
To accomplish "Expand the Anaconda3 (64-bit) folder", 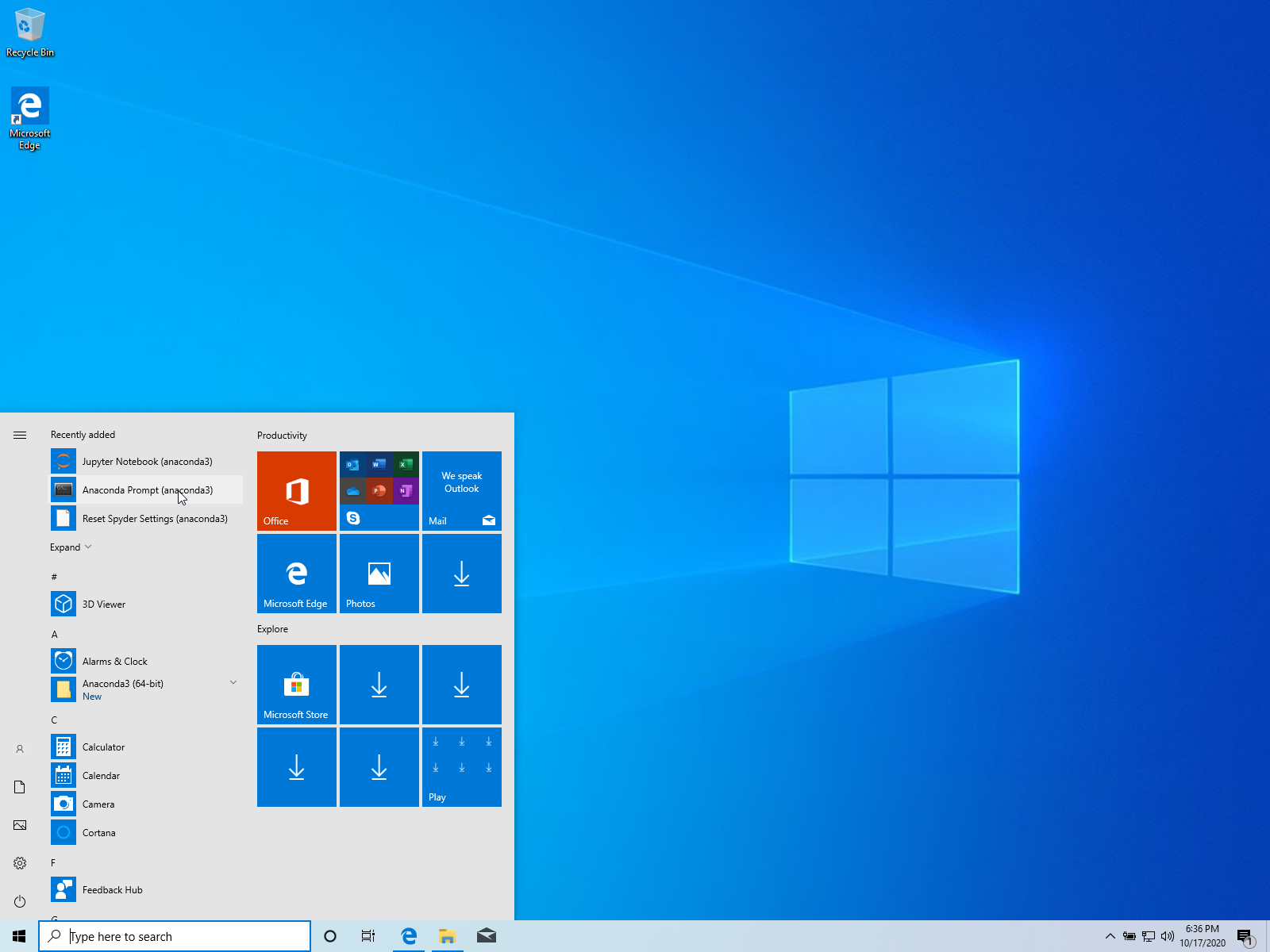I will pos(146,689).
